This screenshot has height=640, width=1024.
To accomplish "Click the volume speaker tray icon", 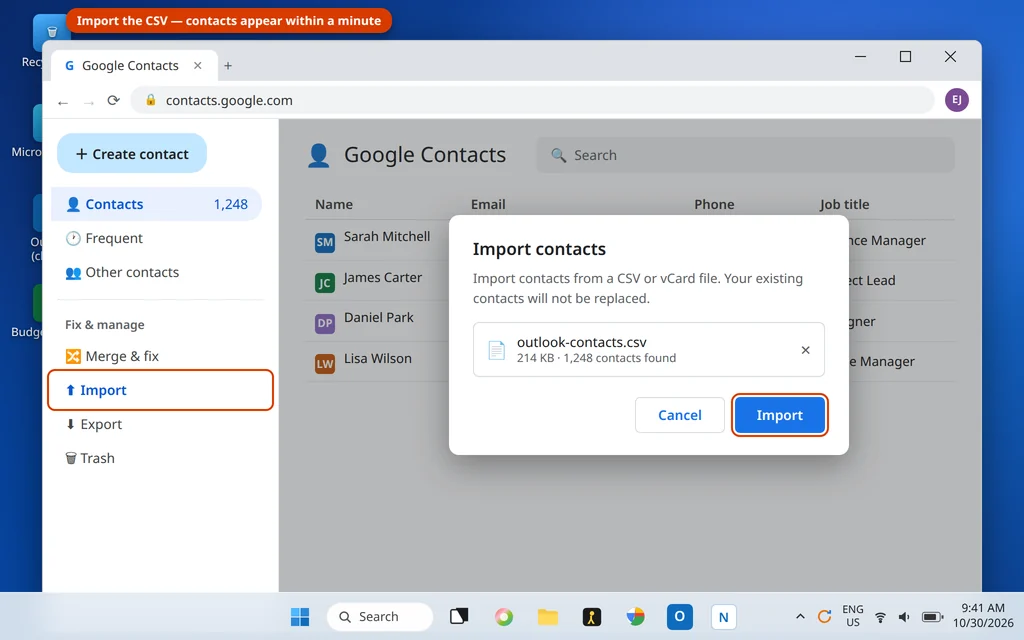I will (904, 616).
